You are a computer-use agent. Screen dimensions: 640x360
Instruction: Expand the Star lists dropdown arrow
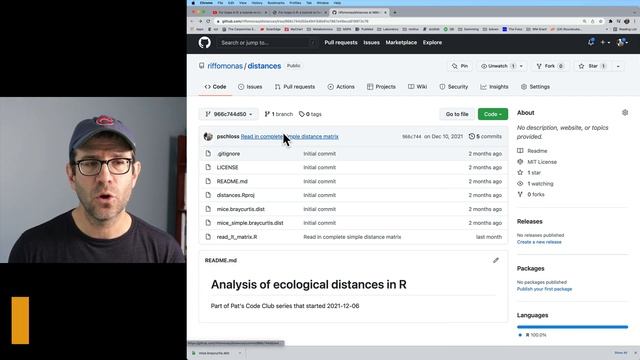[618, 66]
